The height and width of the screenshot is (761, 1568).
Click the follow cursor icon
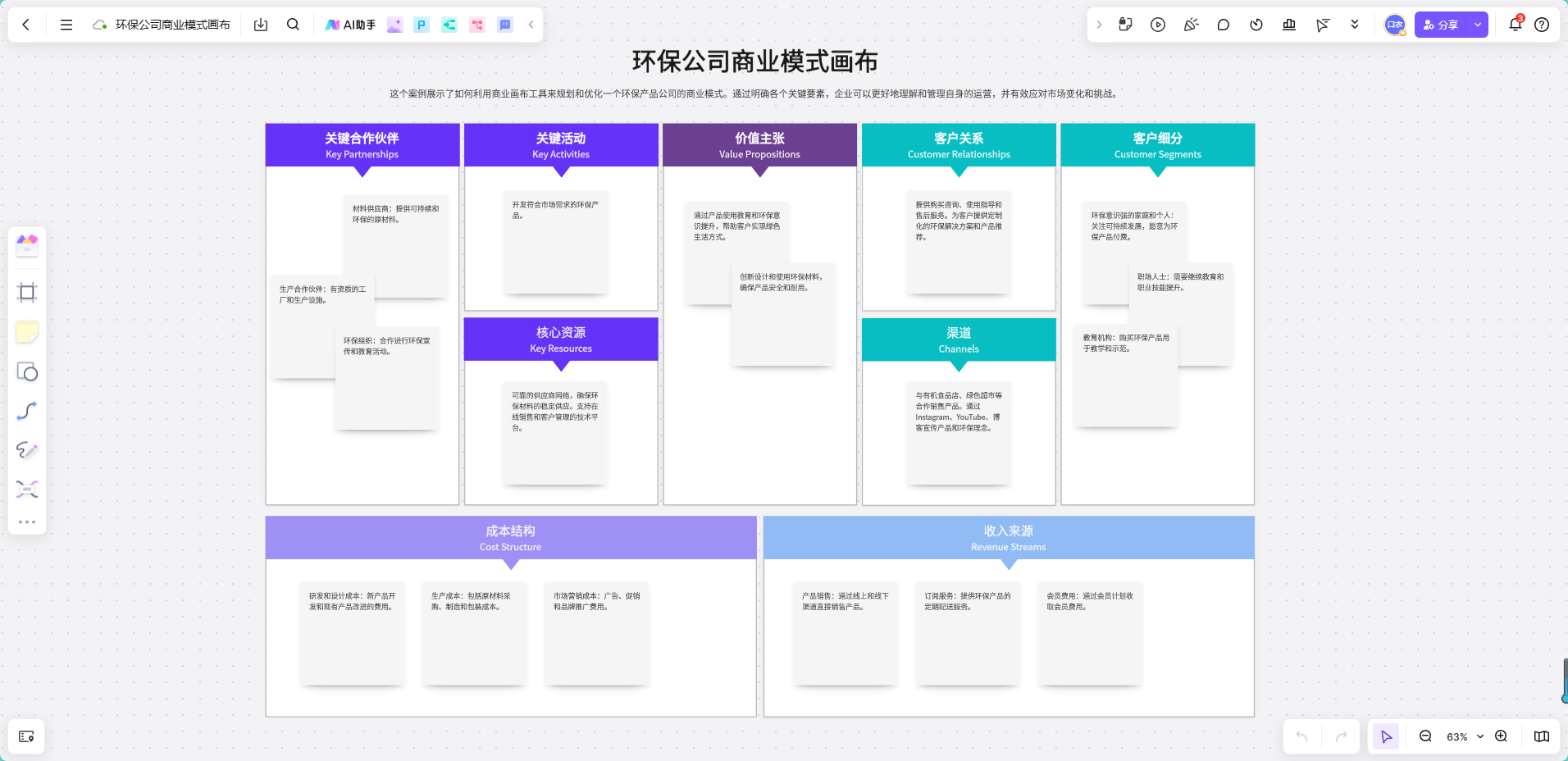tap(1322, 25)
